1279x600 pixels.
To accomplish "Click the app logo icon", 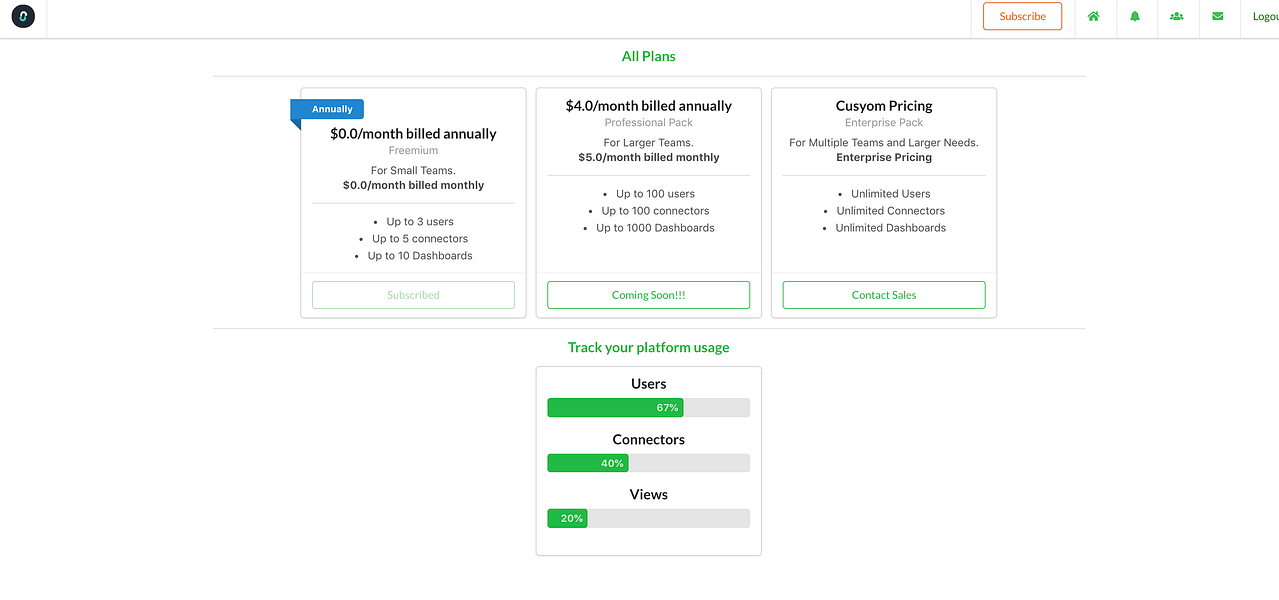I will [23, 16].
